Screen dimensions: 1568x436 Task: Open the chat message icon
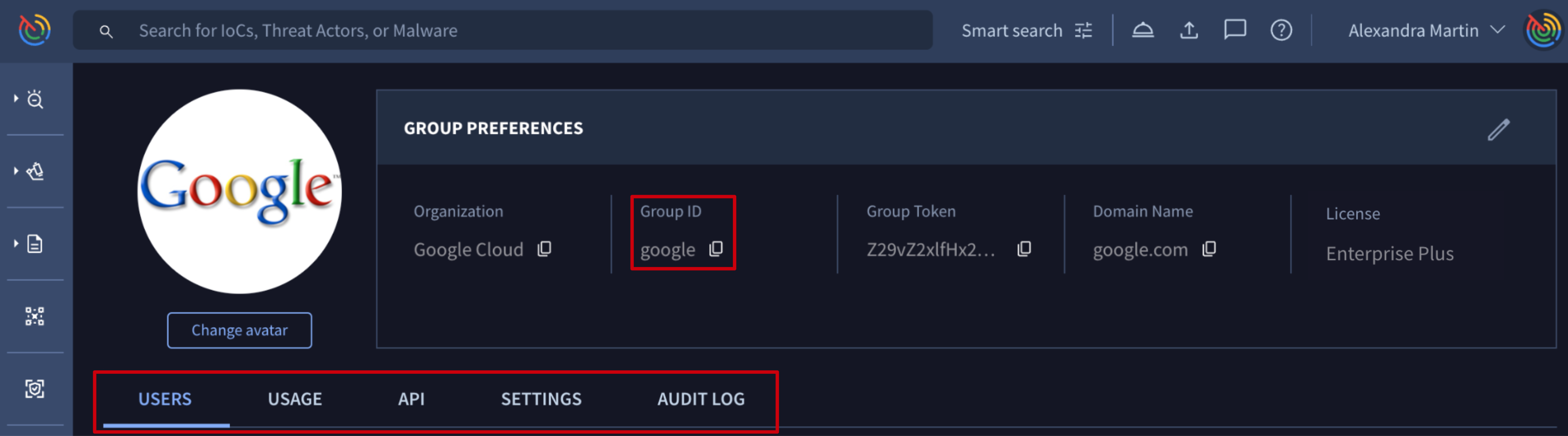(x=1235, y=30)
